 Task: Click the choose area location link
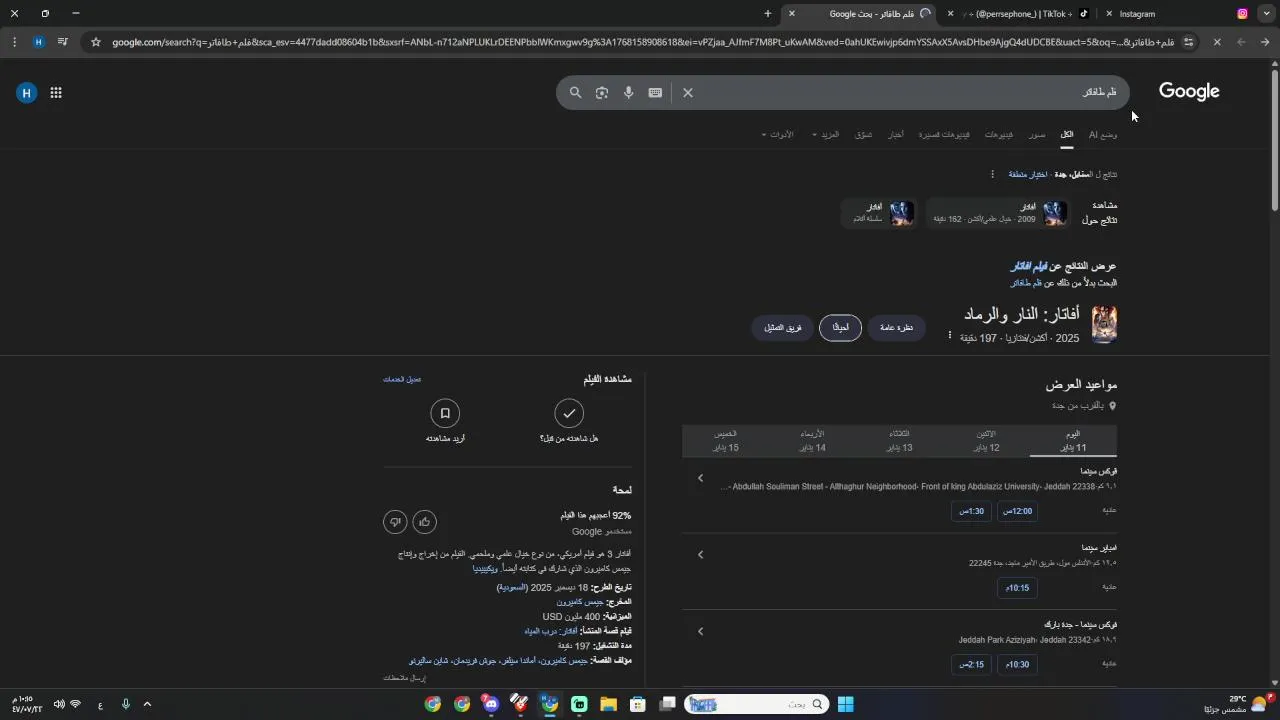pos(1027,174)
